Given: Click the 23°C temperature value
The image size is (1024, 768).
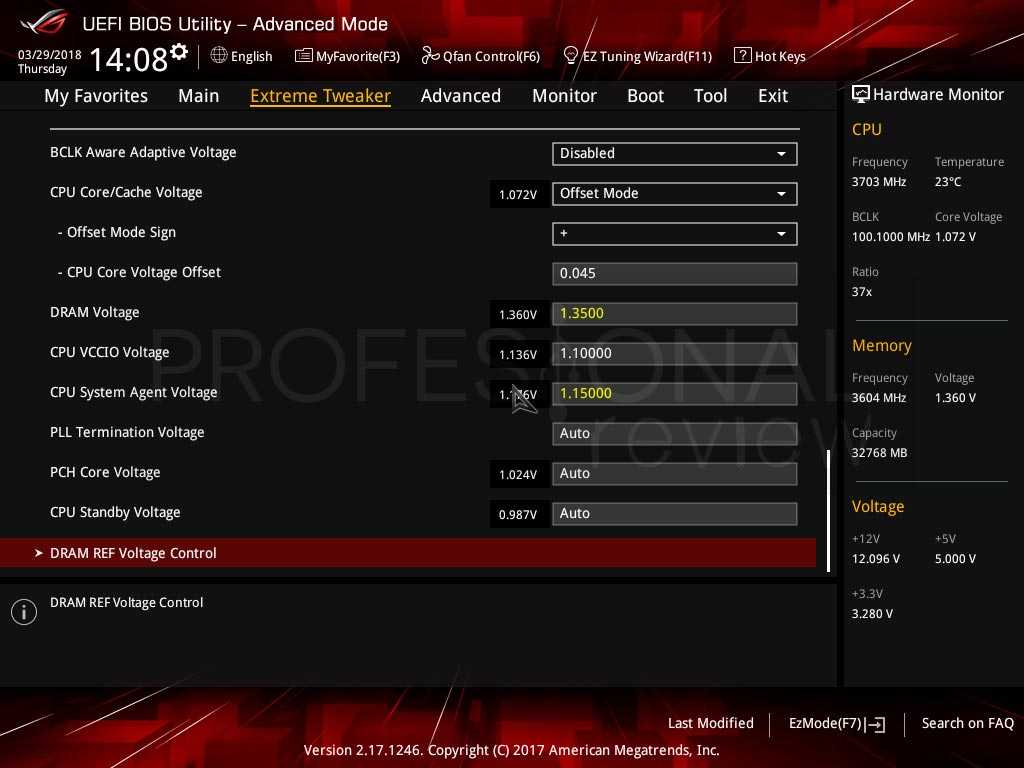Looking at the screenshot, I should [x=948, y=182].
